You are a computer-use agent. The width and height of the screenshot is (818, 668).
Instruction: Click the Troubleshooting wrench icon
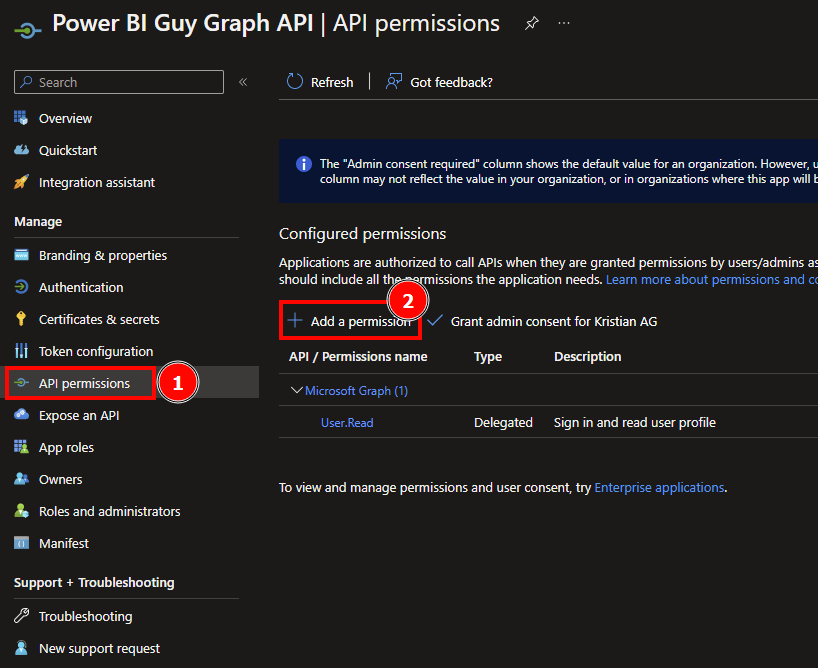pos(22,617)
